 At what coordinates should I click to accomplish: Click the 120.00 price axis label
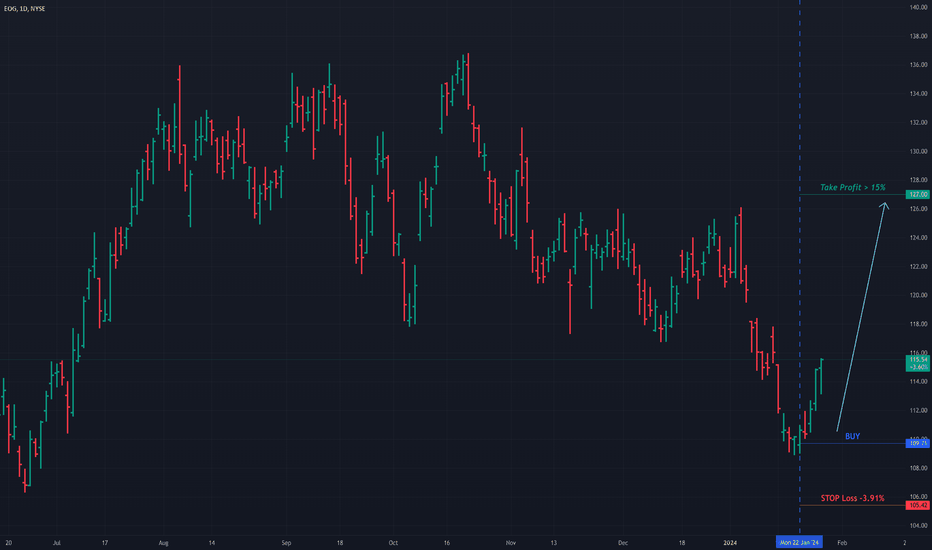[918, 296]
